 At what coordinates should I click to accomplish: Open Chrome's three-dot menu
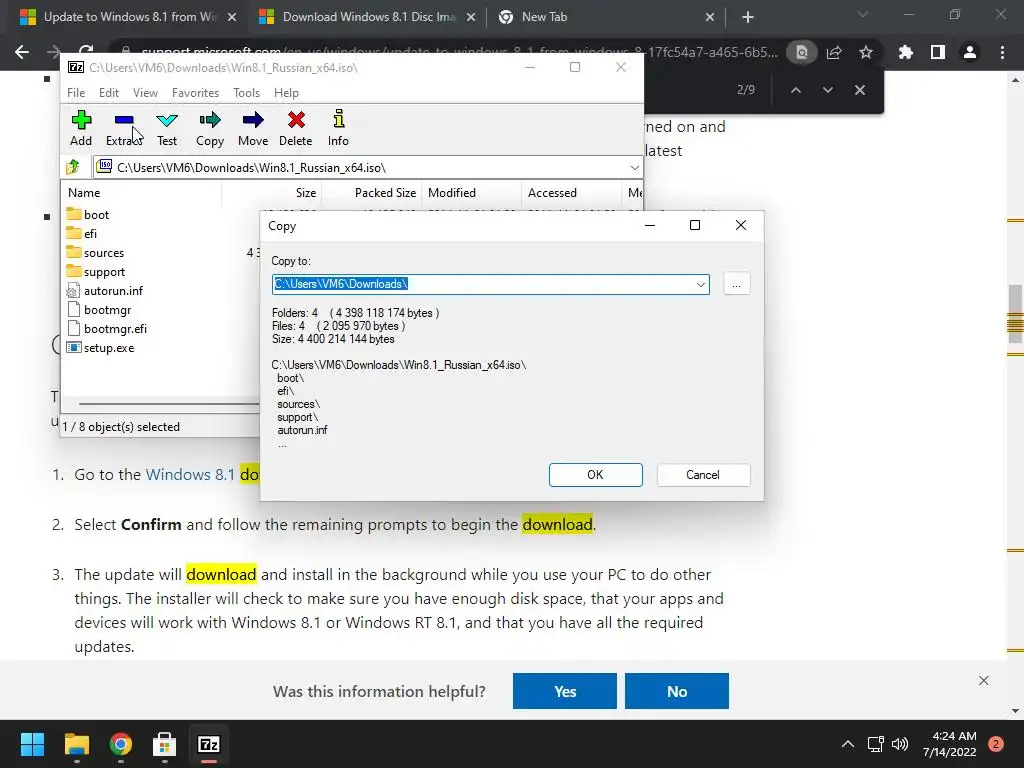(1002, 52)
